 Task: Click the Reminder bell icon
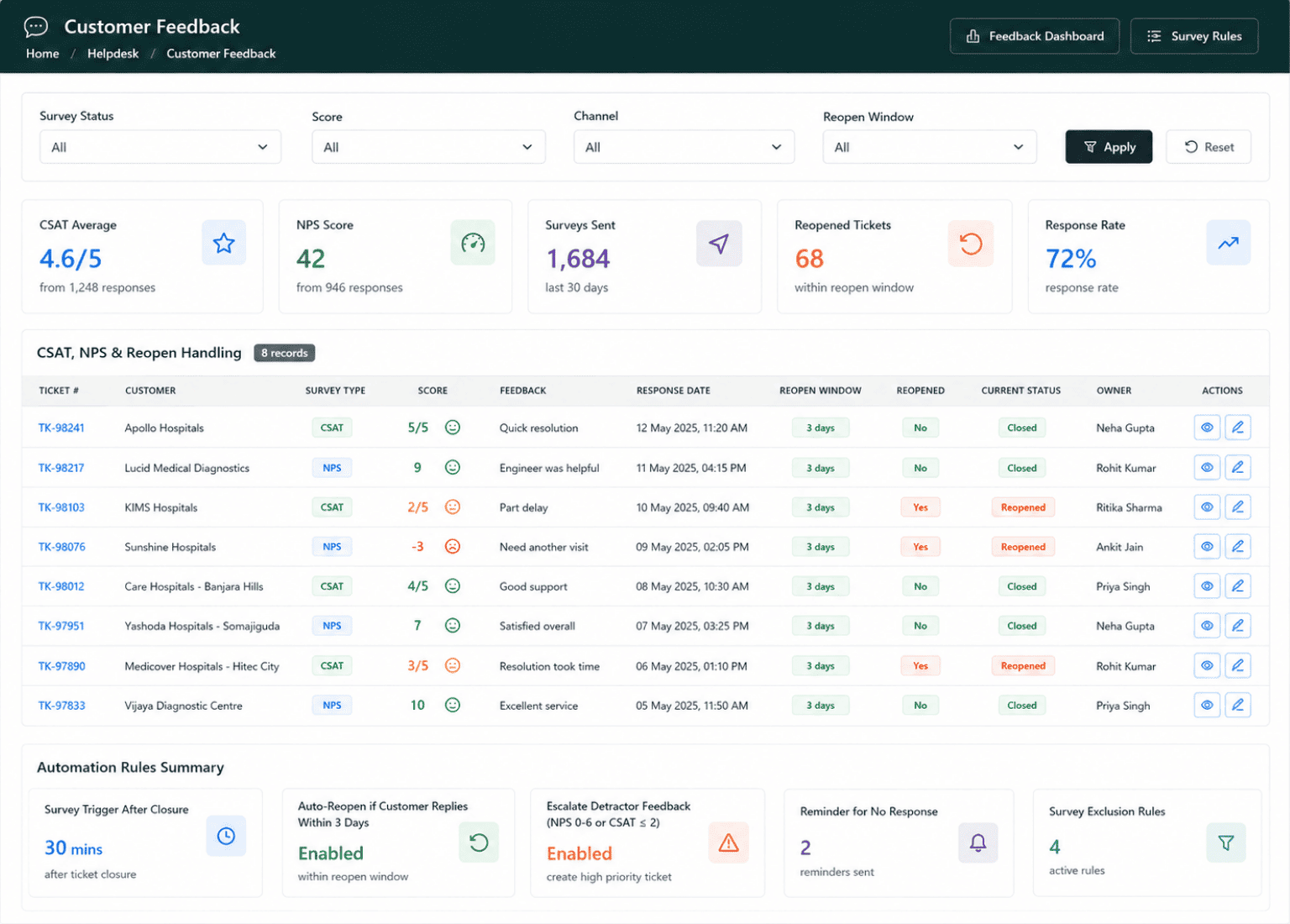(x=978, y=843)
